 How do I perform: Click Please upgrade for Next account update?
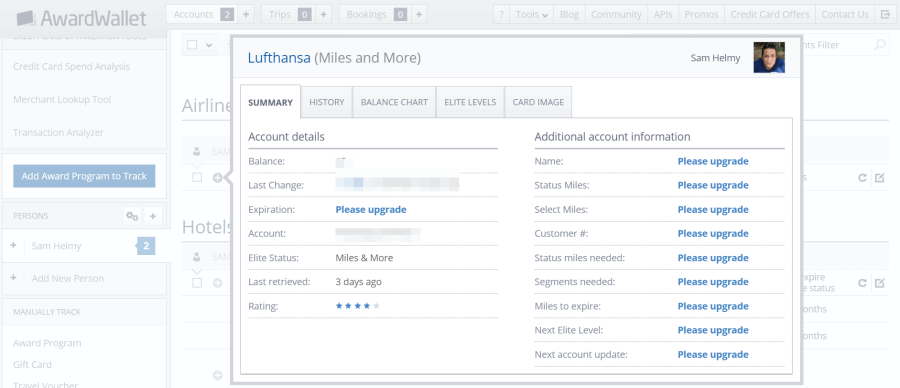(x=713, y=355)
